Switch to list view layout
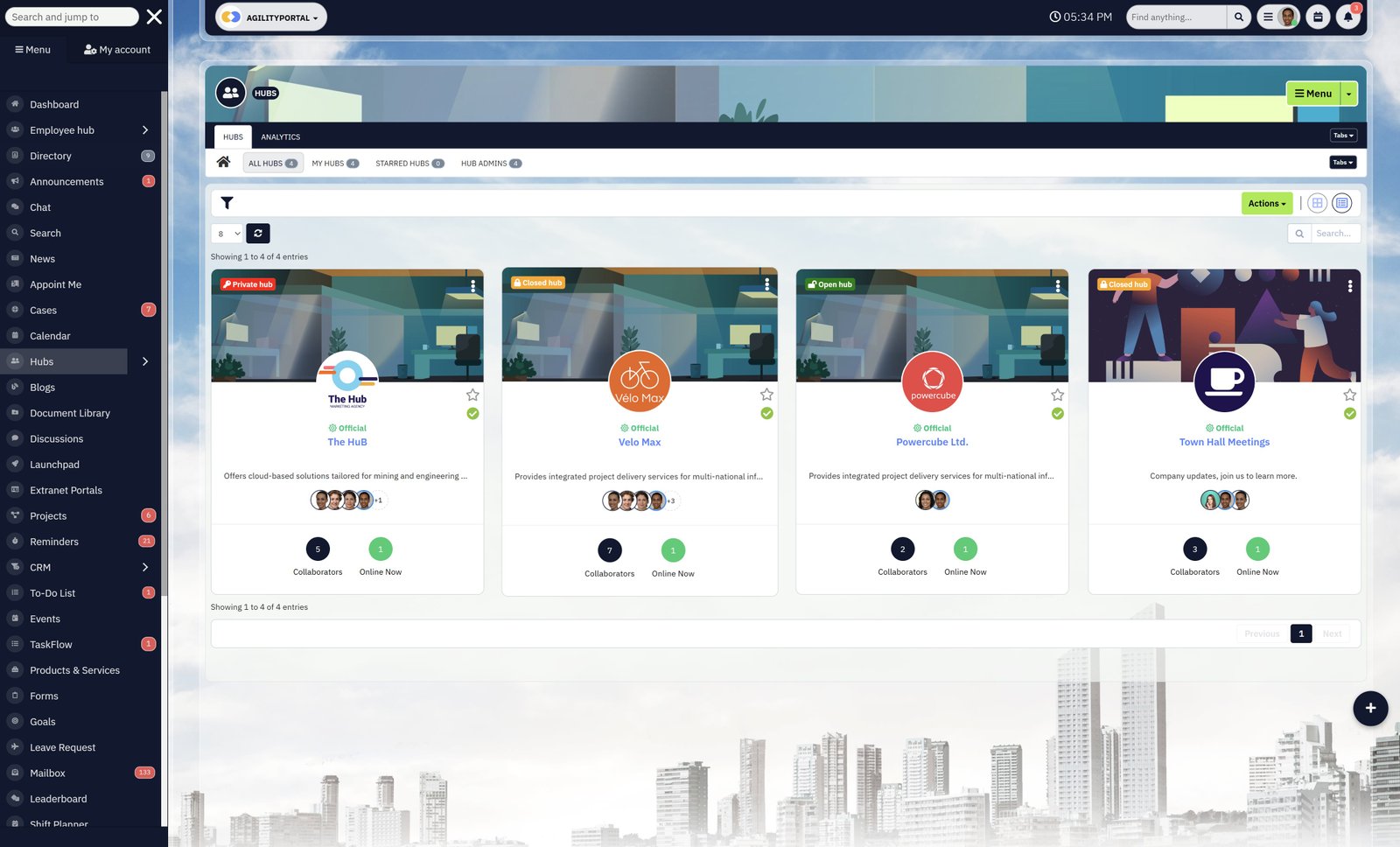Image resolution: width=1400 pixels, height=847 pixels. [x=1341, y=203]
